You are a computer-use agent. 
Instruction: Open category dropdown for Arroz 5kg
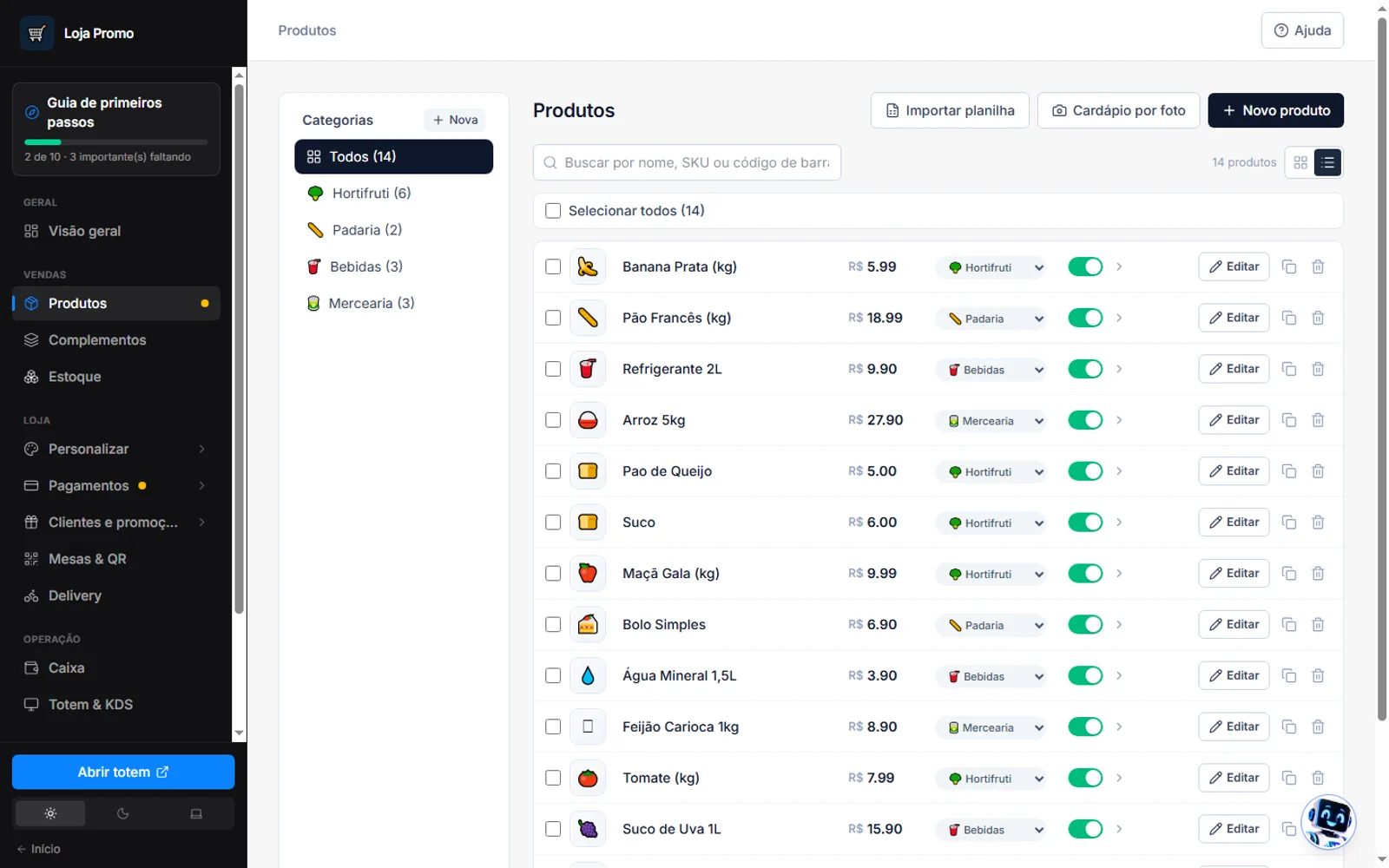[991, 421]
